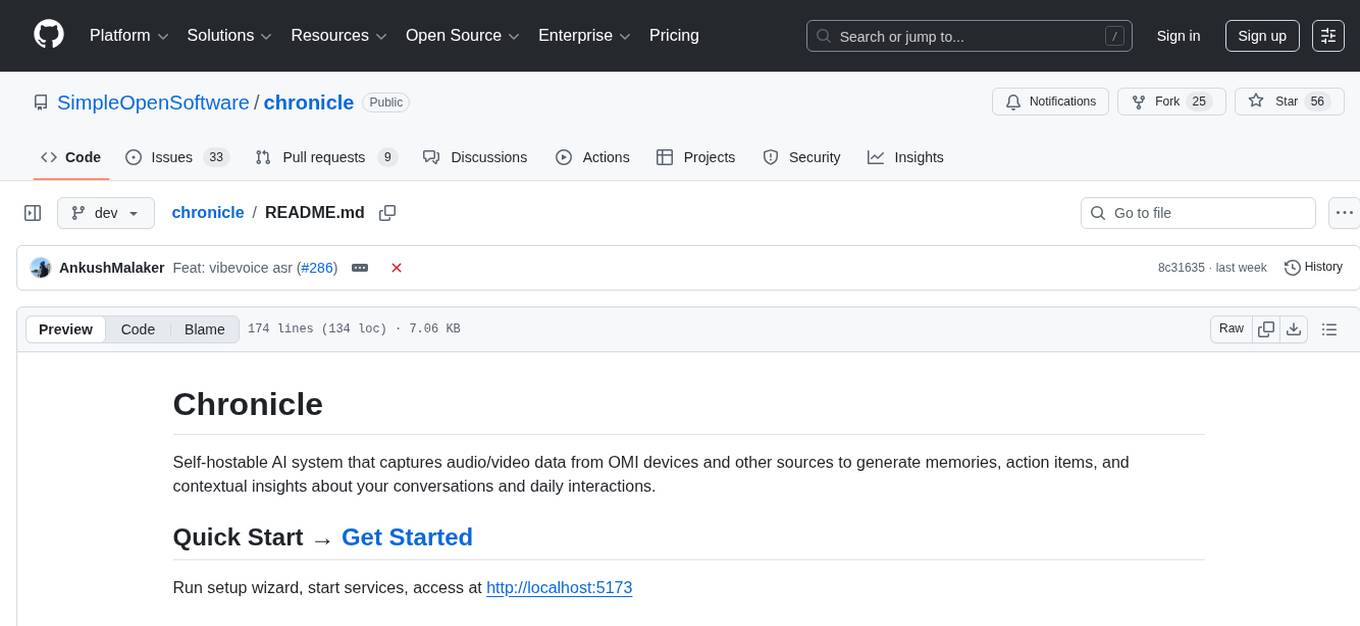Copy raw file contents
This screenshot has height=626, width=1360.
pyautogui.click(x=1266, y=329)
